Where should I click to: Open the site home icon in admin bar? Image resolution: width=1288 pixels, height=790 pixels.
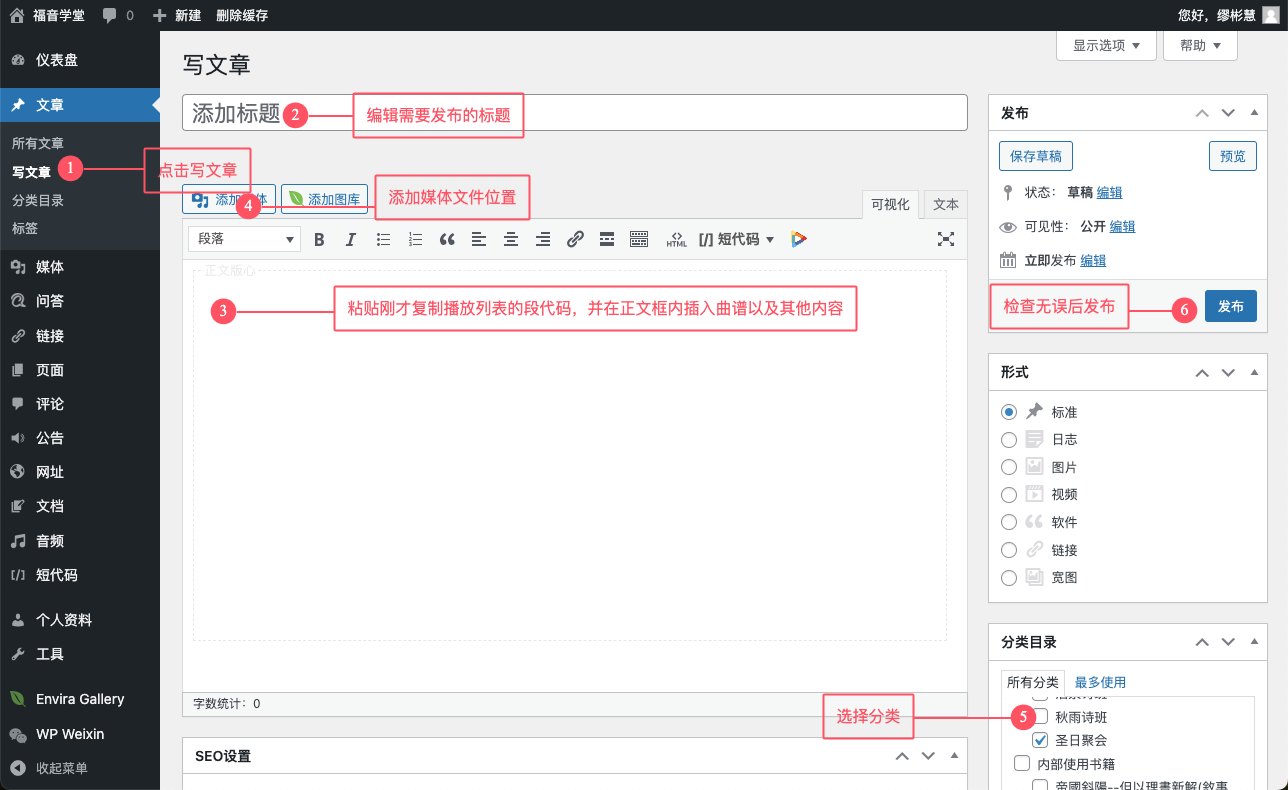(x=17, y=15)
